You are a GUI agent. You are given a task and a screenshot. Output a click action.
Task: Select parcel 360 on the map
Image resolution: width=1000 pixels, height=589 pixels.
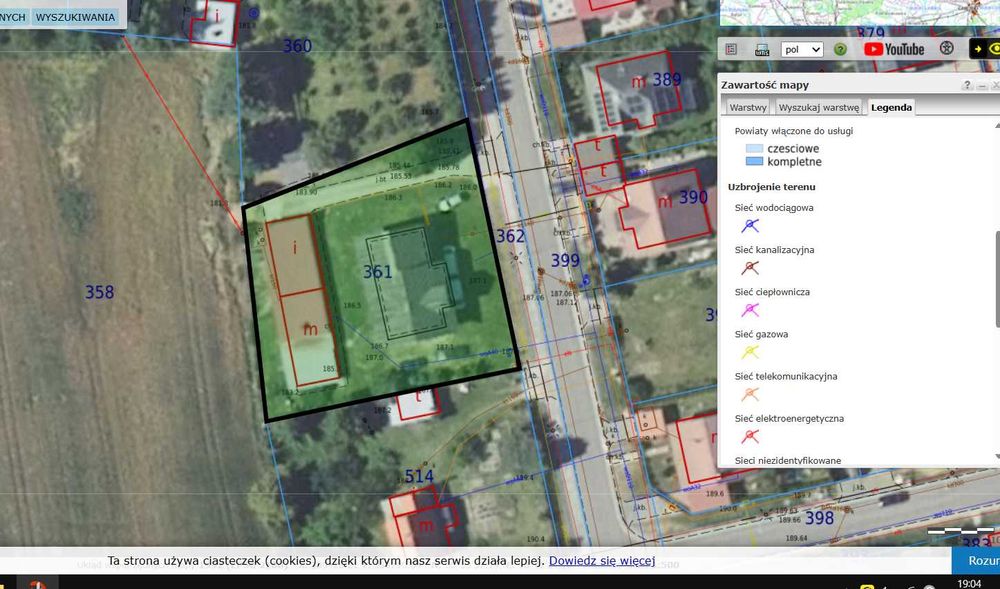point(297,46)
